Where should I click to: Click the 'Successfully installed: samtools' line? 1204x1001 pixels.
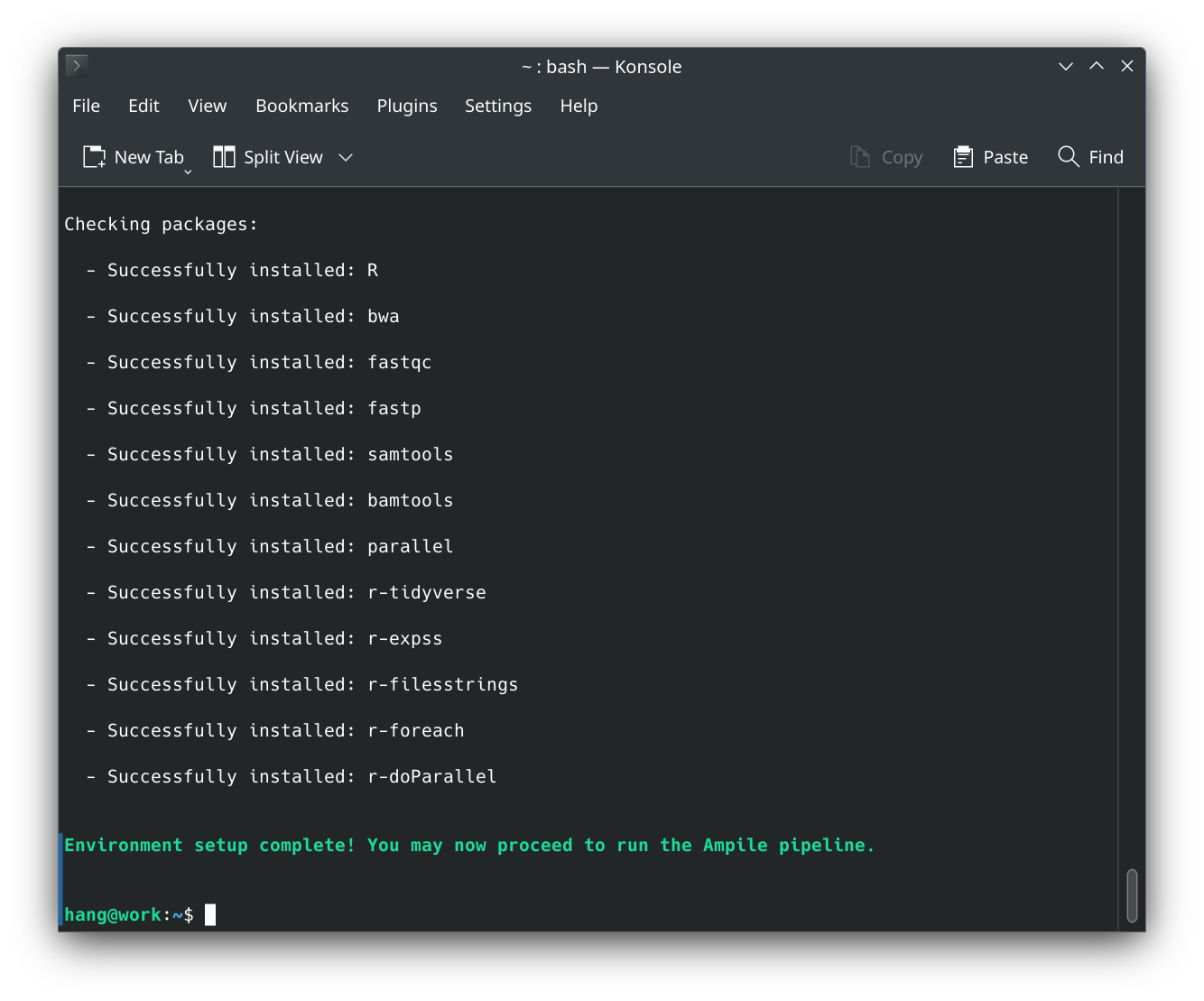click(x=270, y=454)
